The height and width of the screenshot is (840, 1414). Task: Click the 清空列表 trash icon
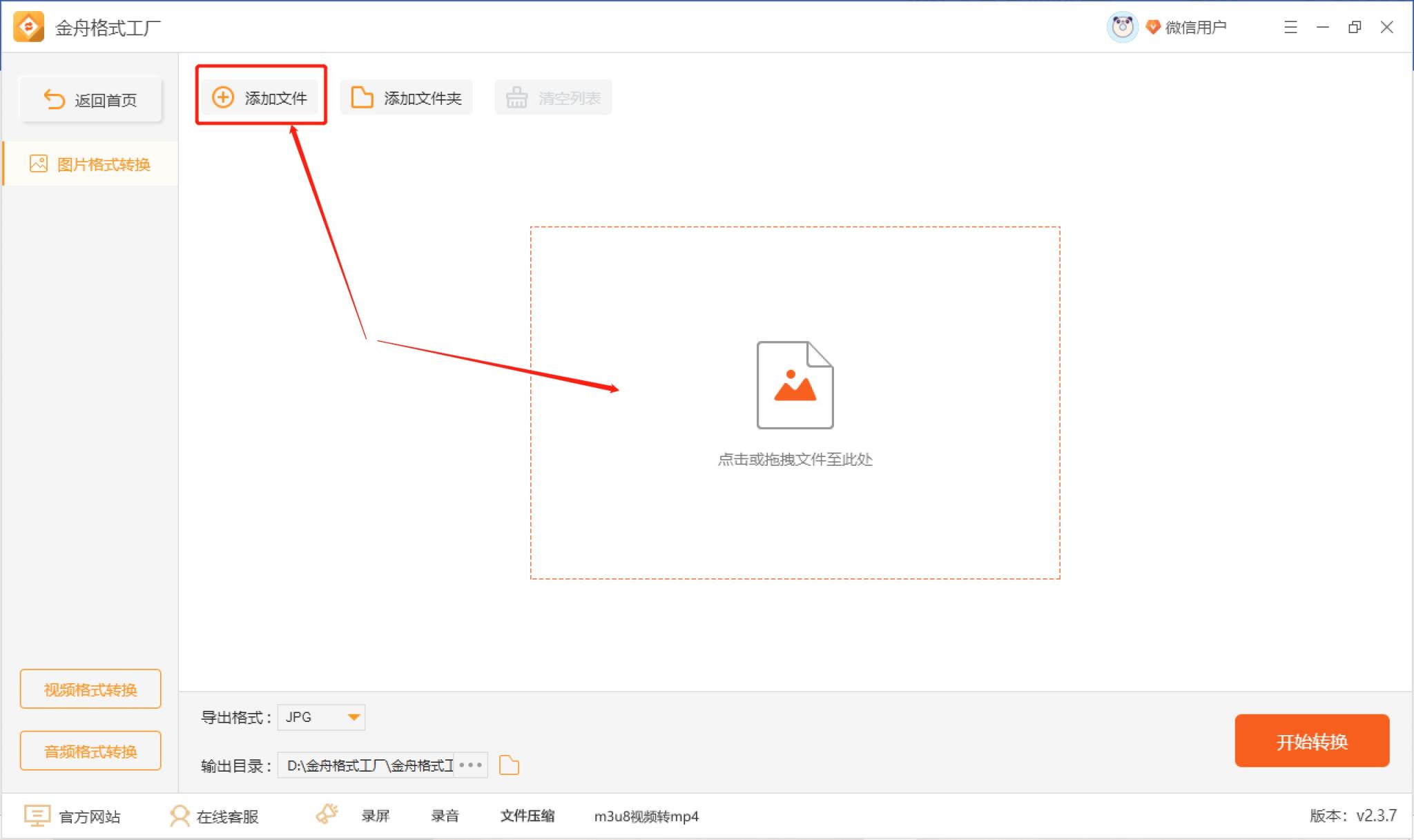point(516,98)
